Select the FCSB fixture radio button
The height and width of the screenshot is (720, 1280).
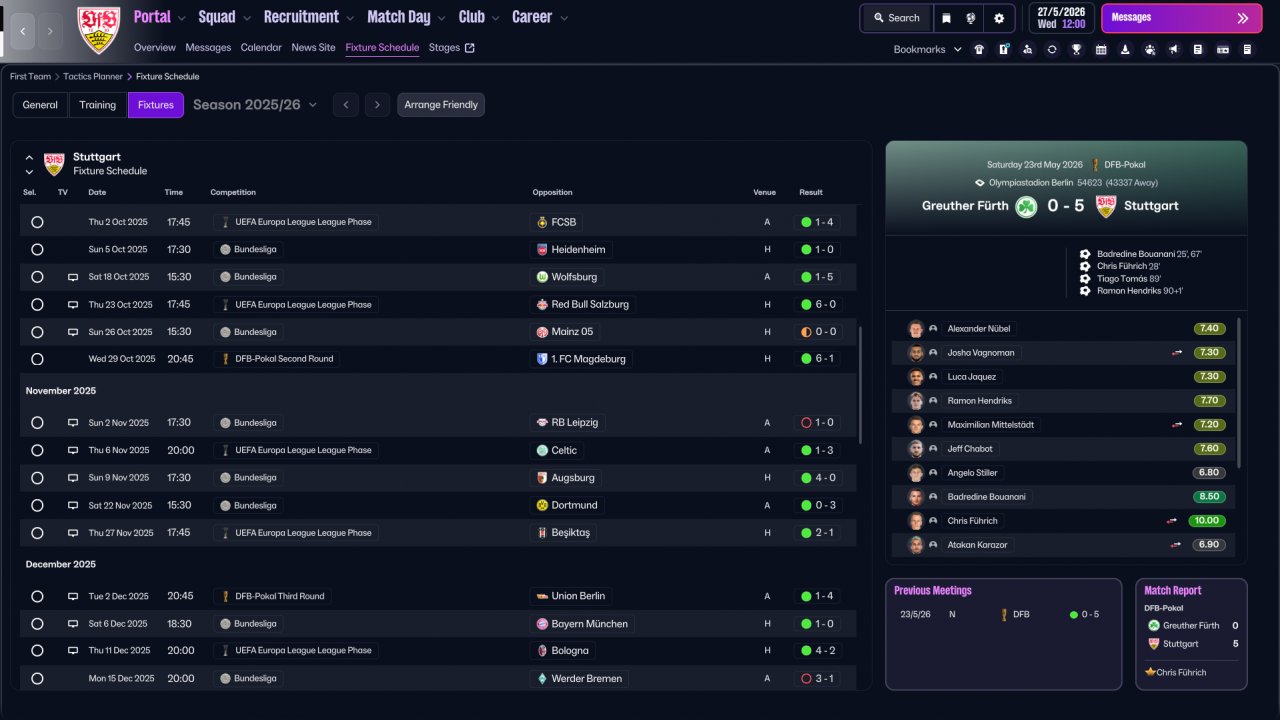[x=37, y=222]
